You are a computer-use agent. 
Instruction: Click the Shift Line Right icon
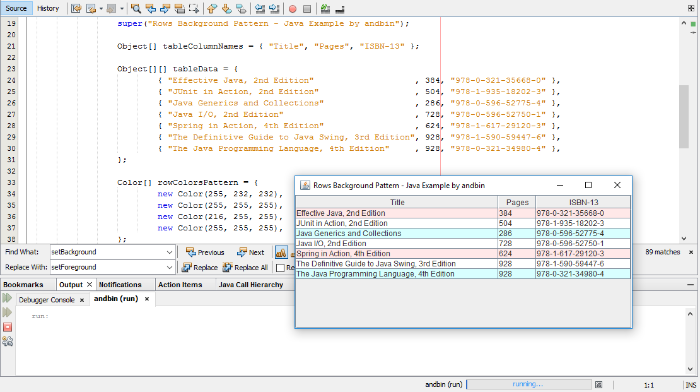[x=274, y=8]
